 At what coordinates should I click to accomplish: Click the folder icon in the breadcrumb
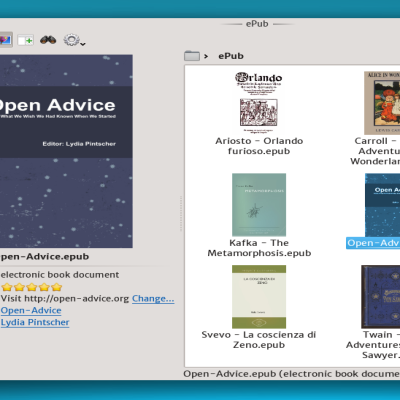click(x=192, y=56)
